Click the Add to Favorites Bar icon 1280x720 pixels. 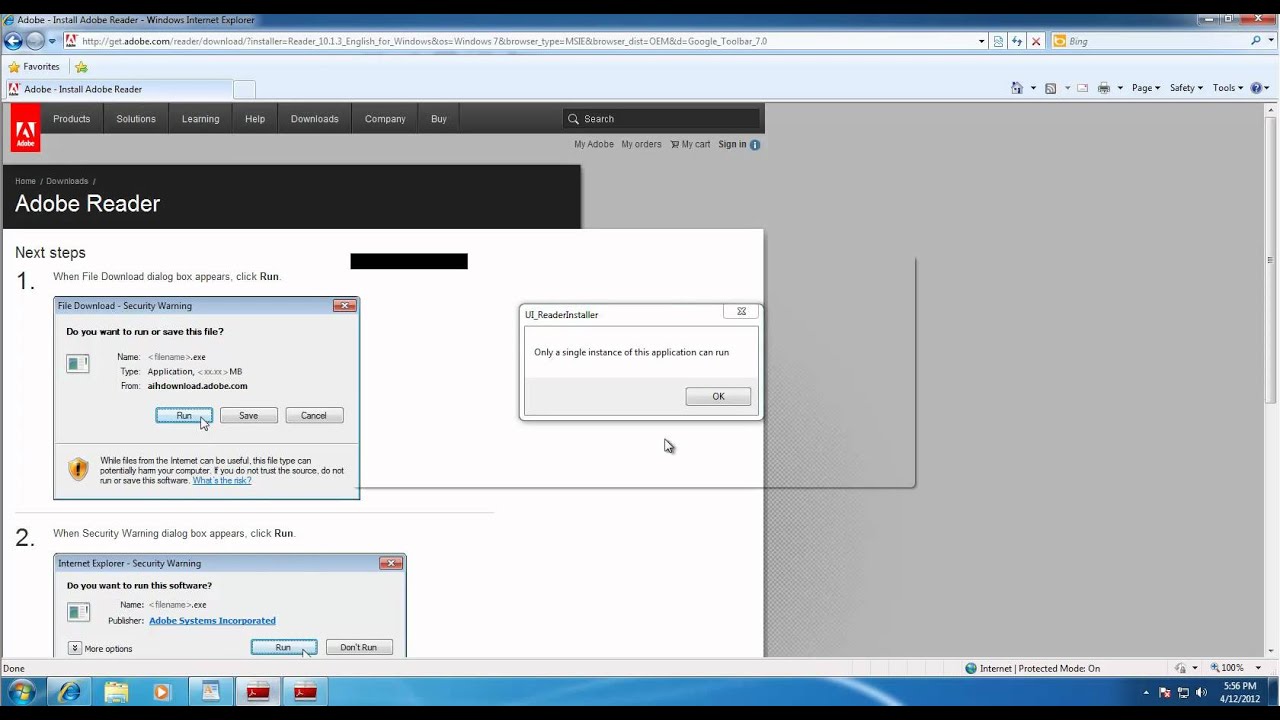pos(81,67)
